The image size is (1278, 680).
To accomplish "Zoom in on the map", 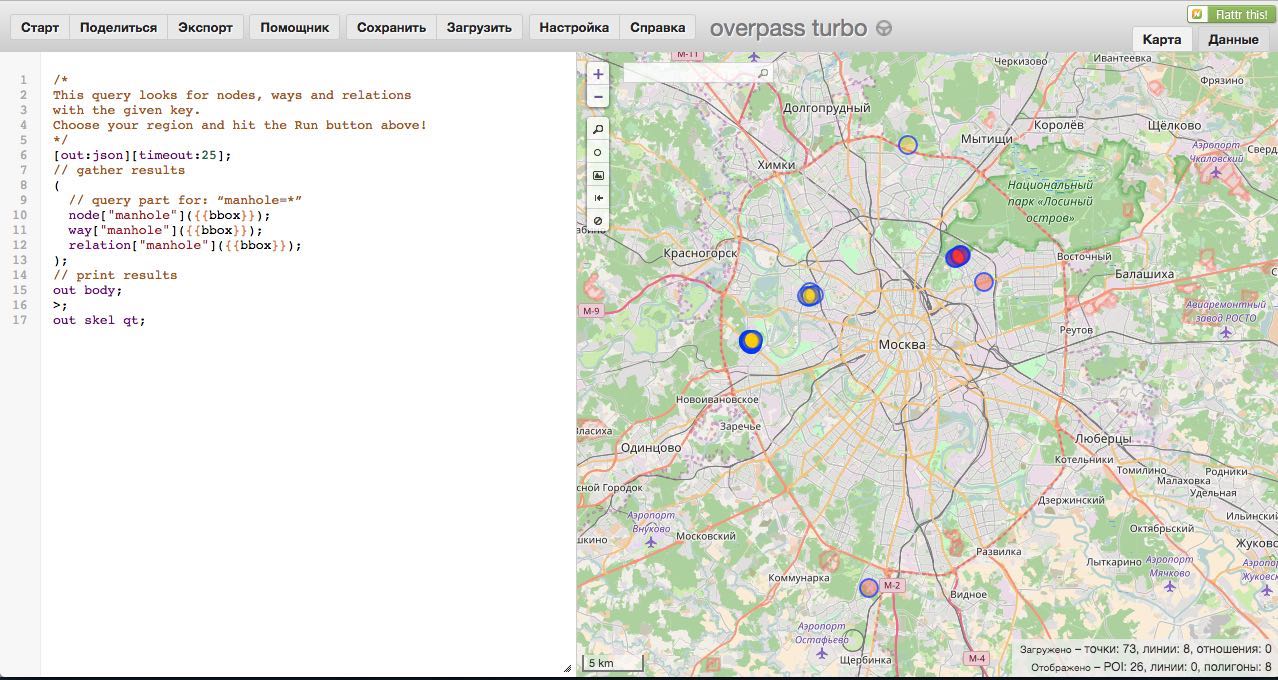I will [598, 74].
